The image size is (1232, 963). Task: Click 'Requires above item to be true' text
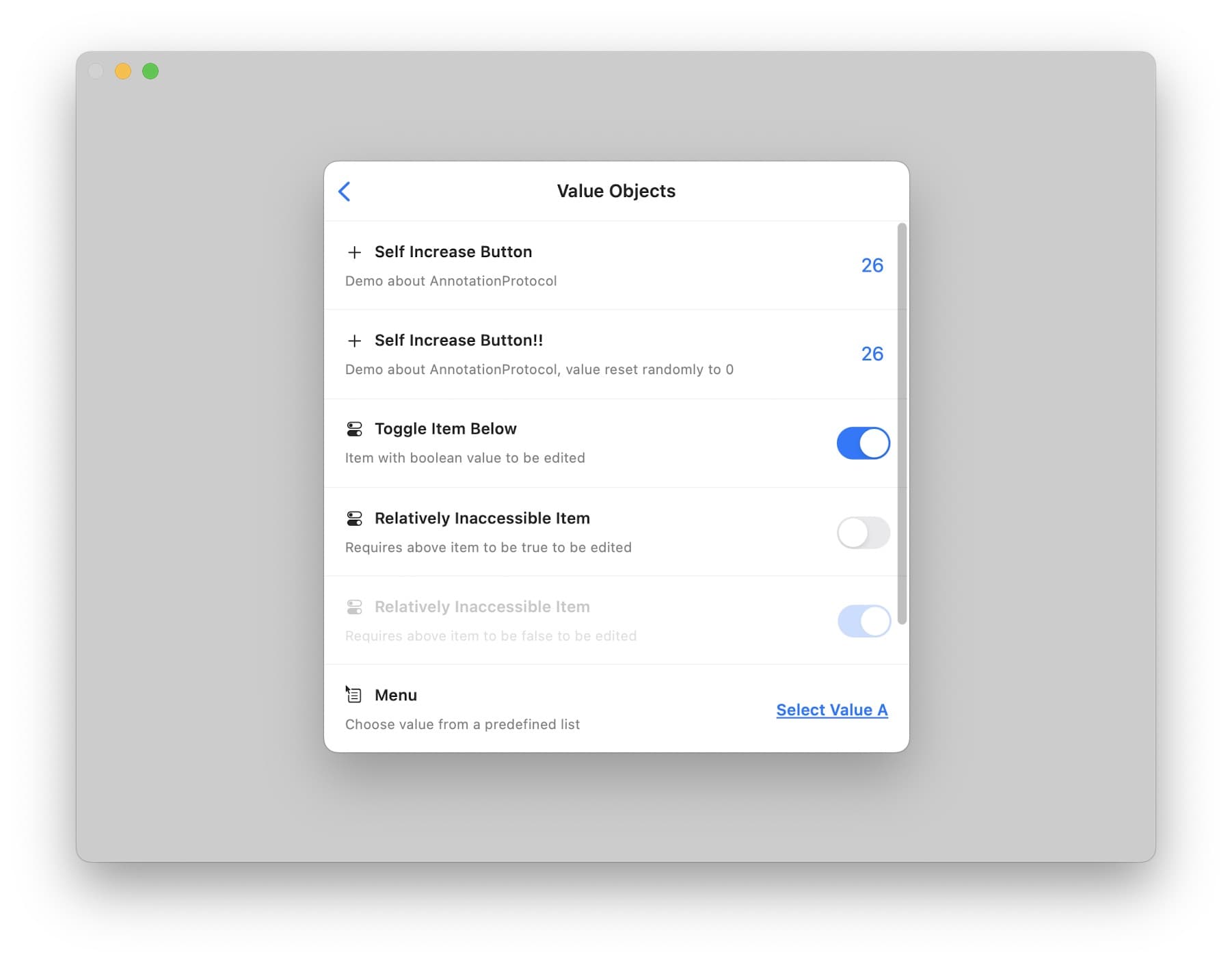coord(488,547)
